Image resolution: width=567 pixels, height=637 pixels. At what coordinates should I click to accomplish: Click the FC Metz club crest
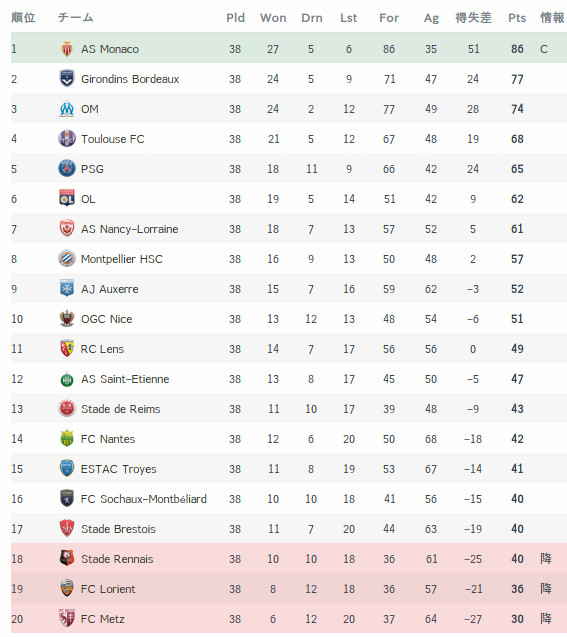tap(67, 618)
